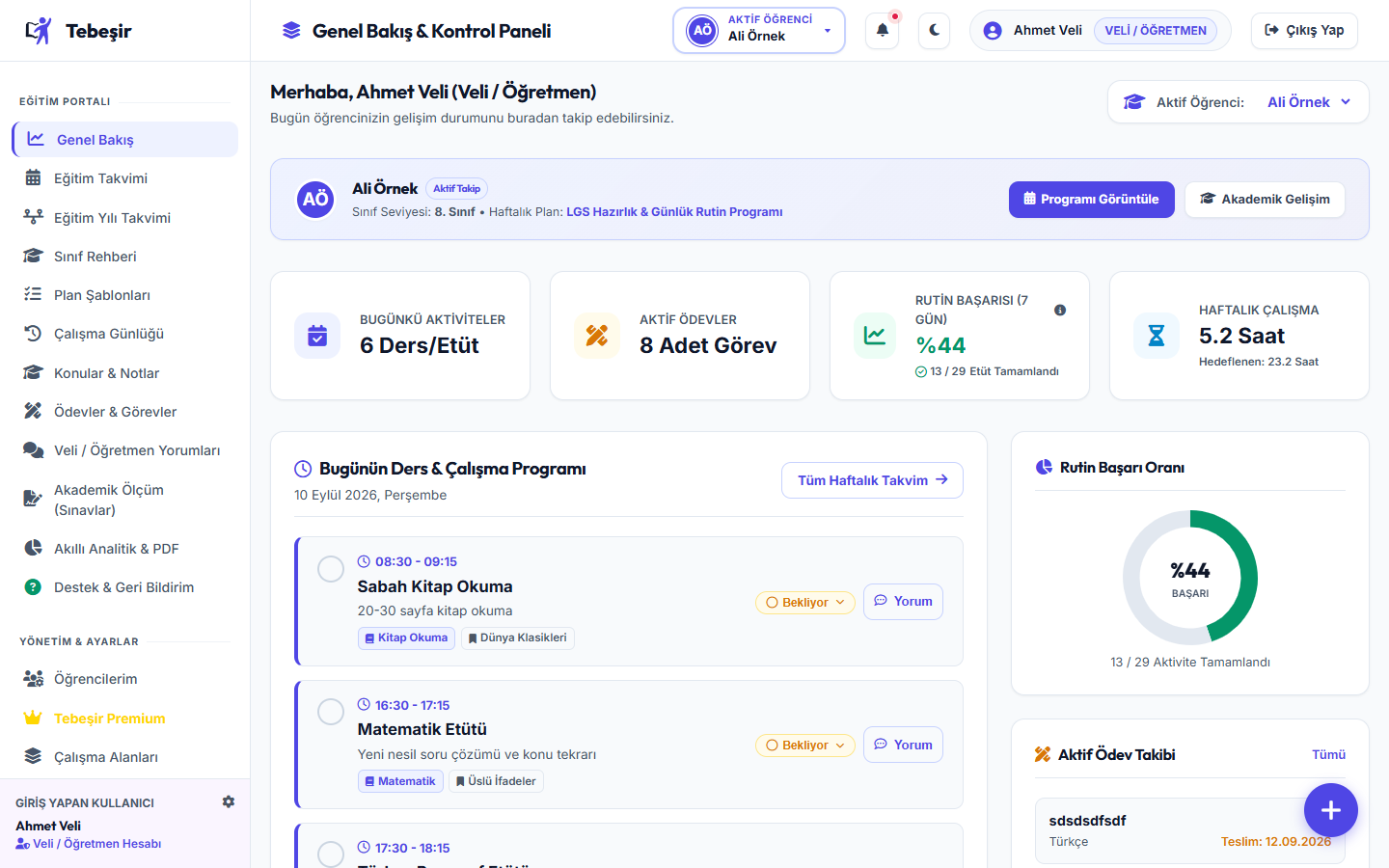The image size is (1389, 868).
Task: Open the Aktif Öğrenci switcher in header
Action: pyautogui.click(x=759, y=31)
